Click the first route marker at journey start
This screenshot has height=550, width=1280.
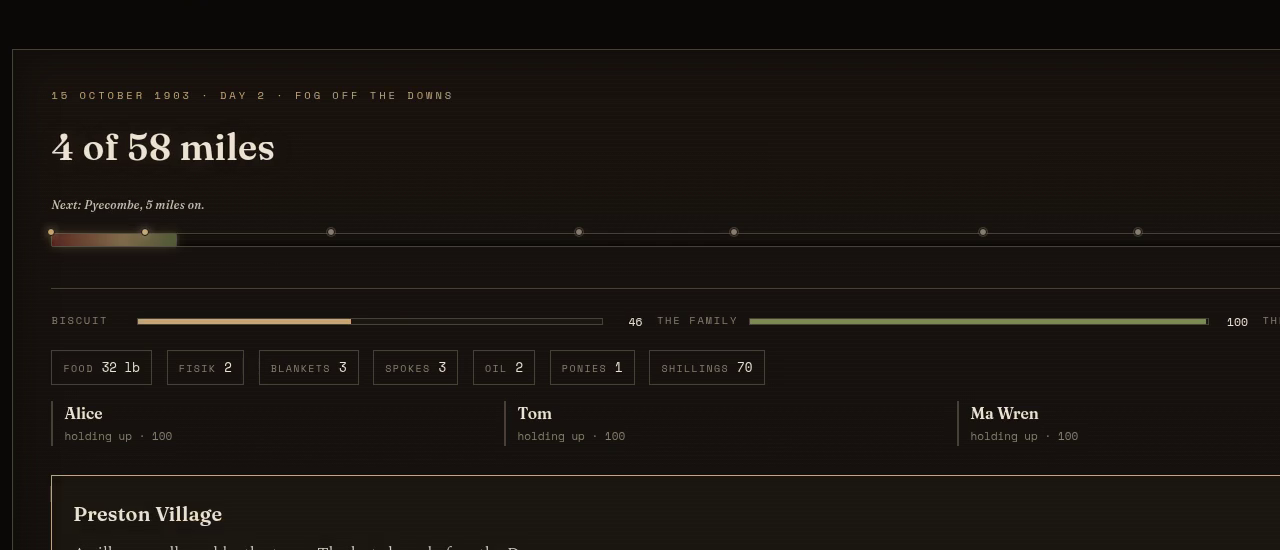(51, 232)
